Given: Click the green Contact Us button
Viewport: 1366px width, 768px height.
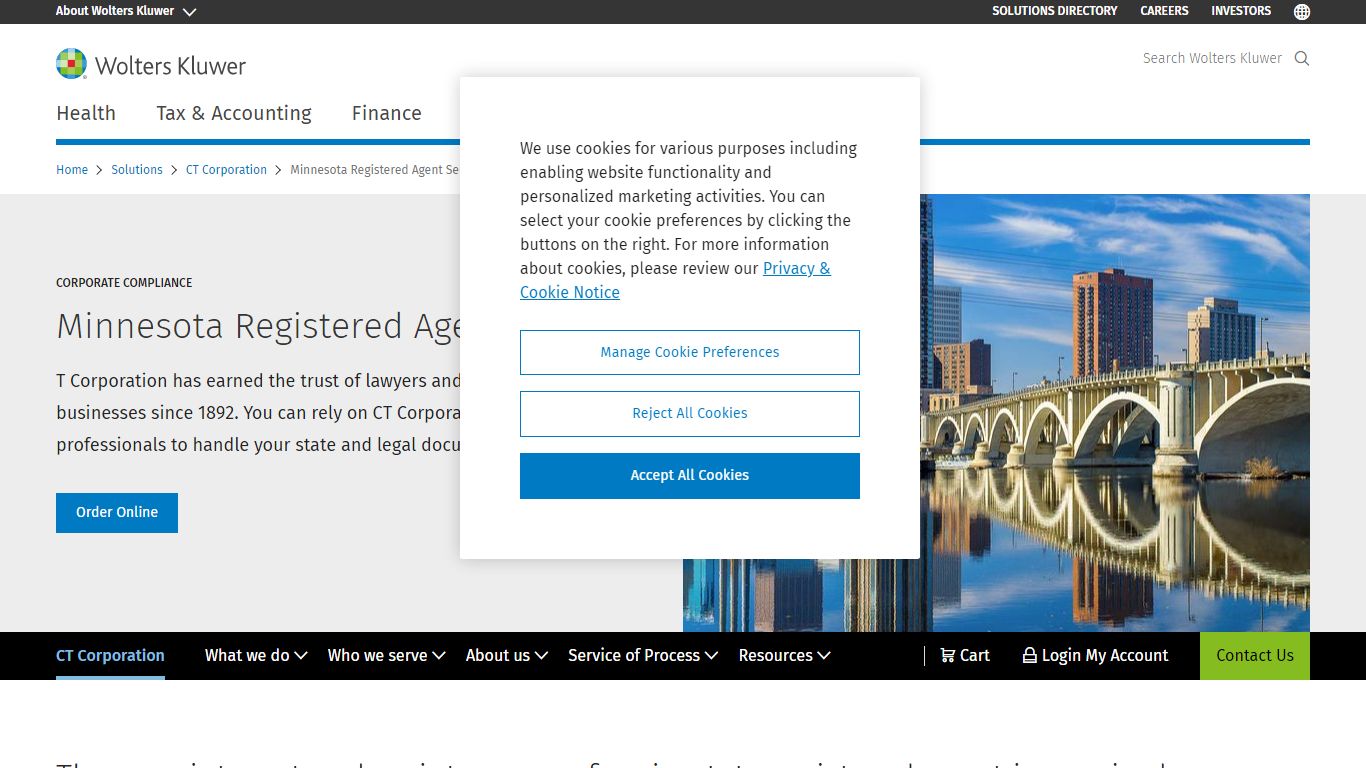Looking at the screenshot, I should [1254, 656].
